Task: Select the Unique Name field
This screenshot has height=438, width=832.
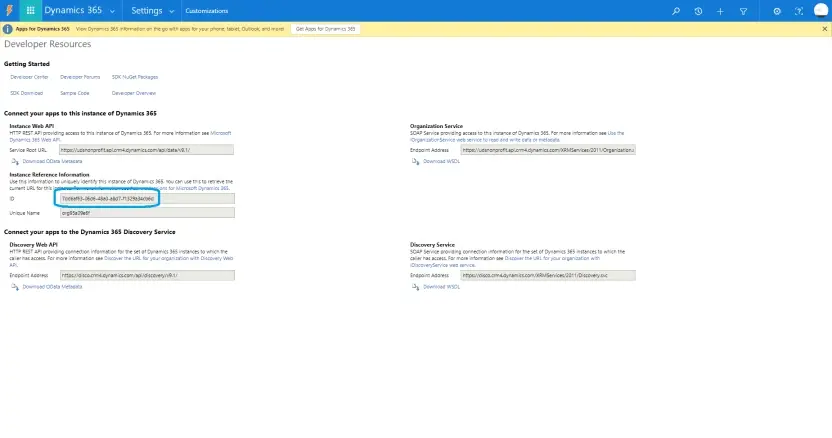Action: (x=147, y=213)
